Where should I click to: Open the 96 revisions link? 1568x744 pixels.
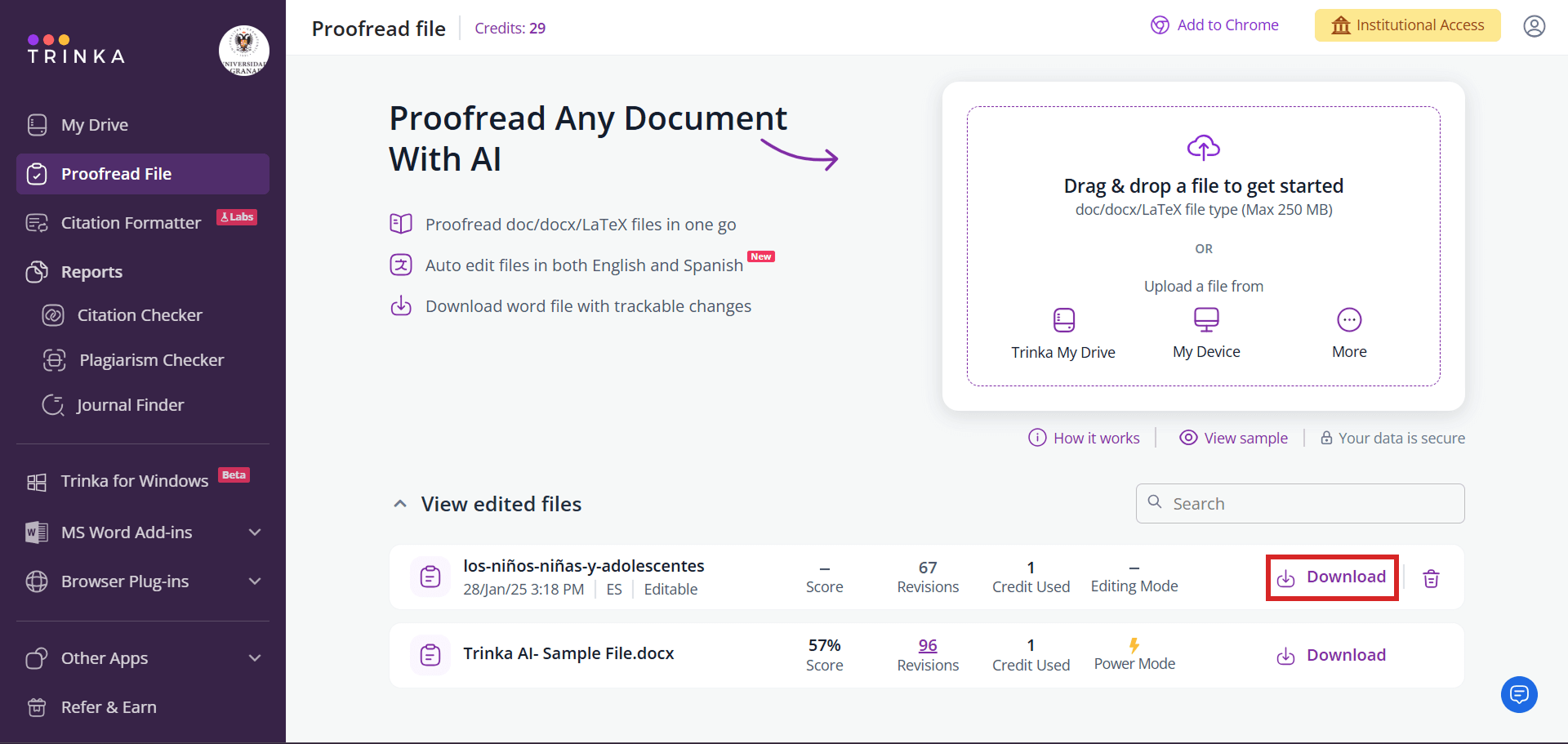click(928, 645)
